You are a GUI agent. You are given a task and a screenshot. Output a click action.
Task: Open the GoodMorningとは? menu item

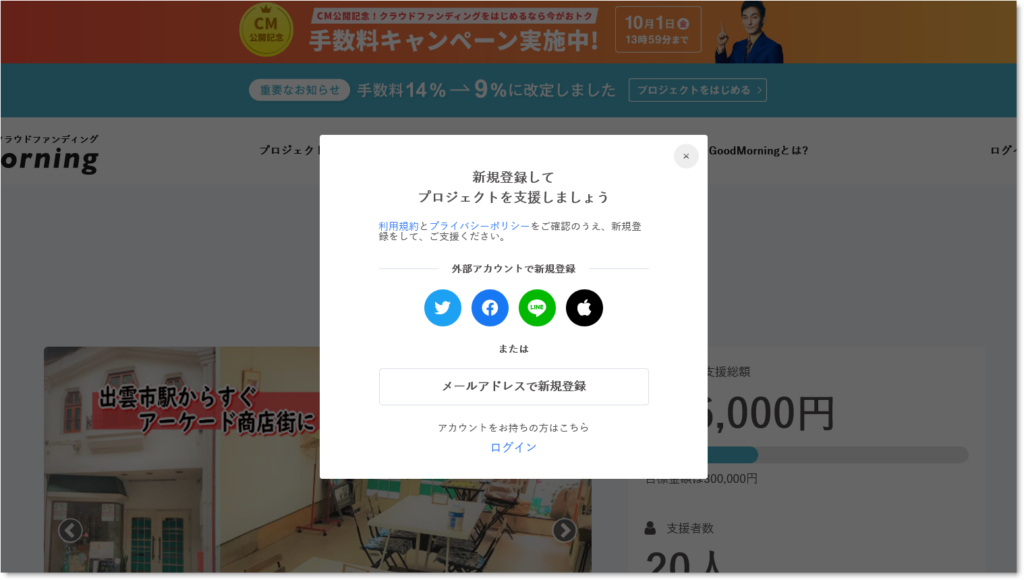coord(758,151)
